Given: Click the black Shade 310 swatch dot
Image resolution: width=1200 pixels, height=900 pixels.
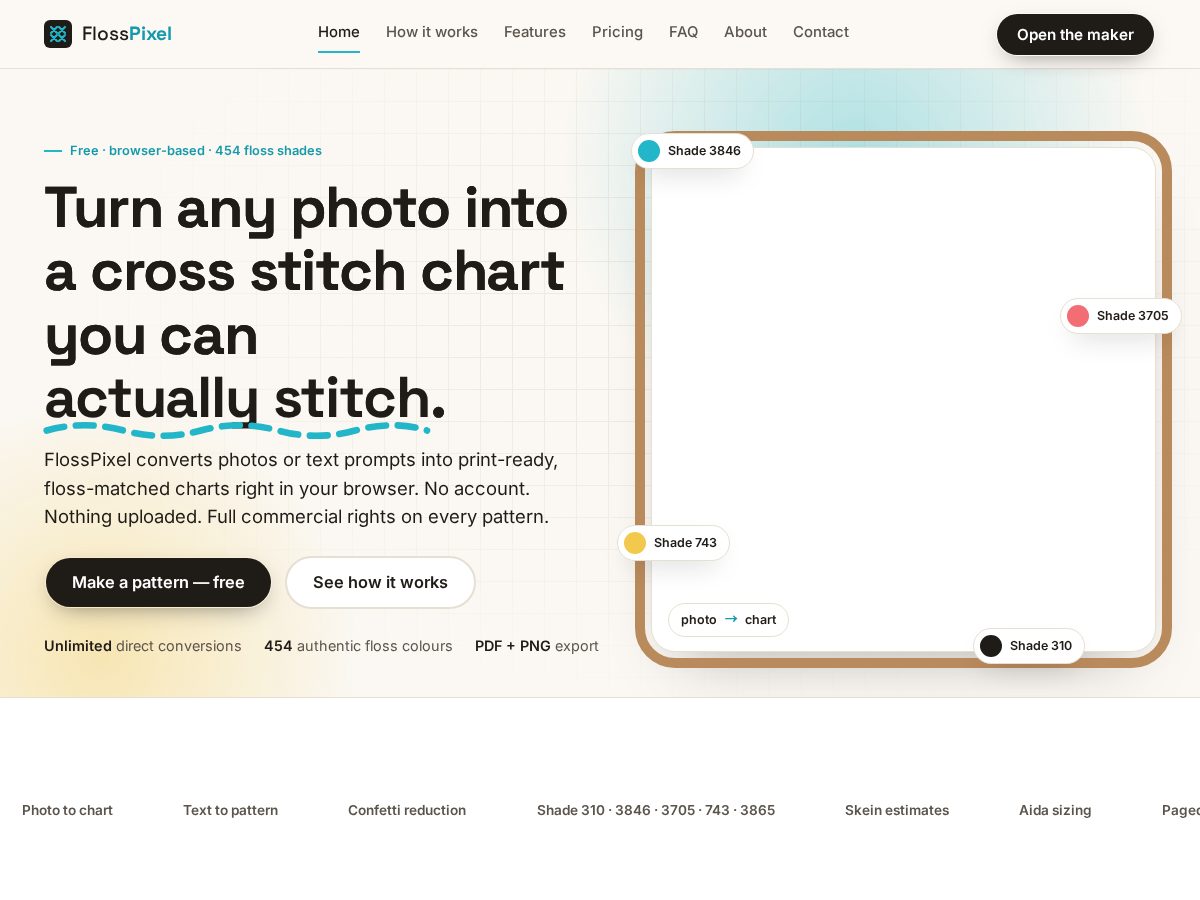Looking at the screenshot, I should pos(991,646).
